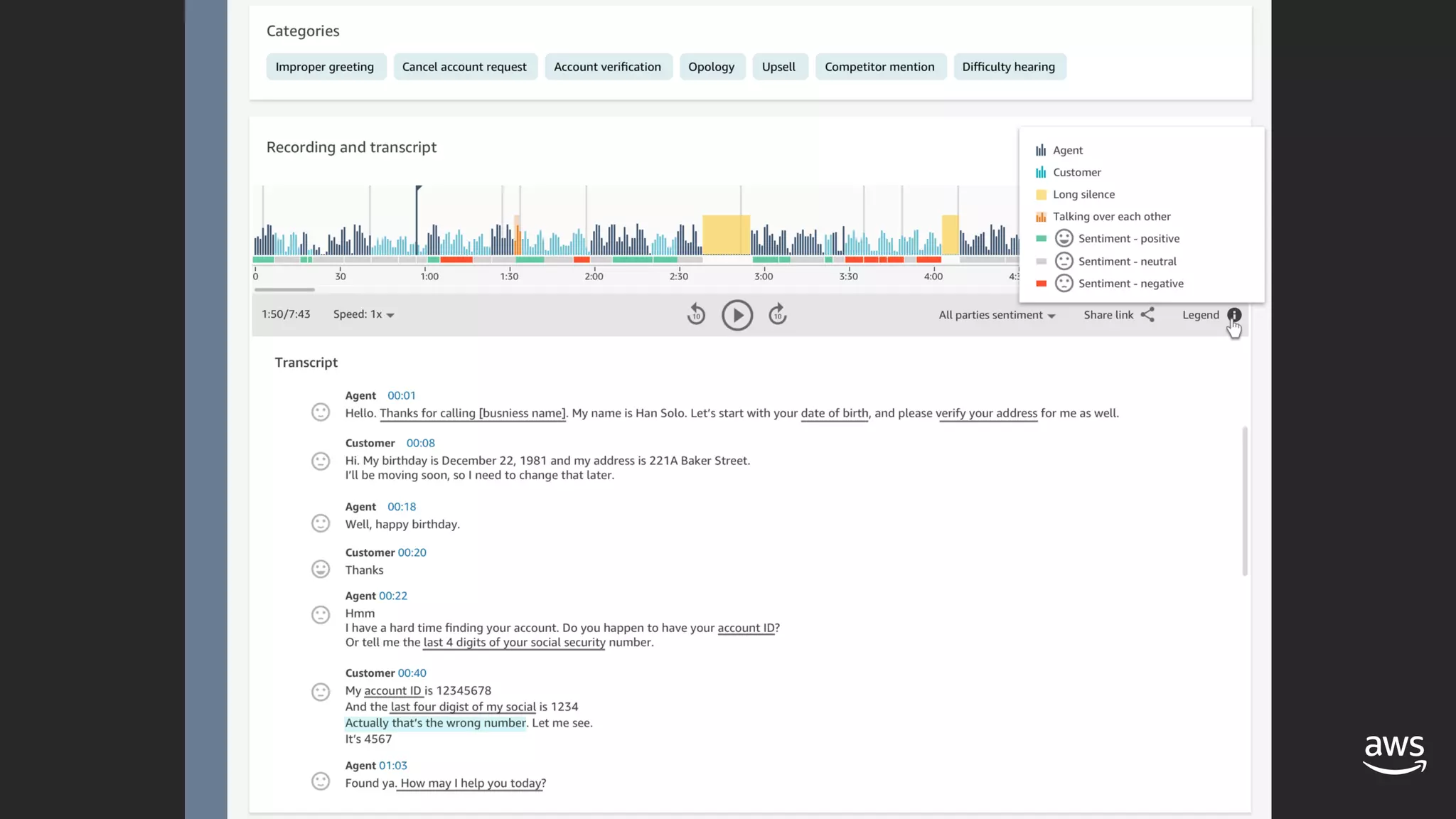Screen dimensions: 1456x819
Task: Select the Cancel account request category
Action: pos(464,67)
